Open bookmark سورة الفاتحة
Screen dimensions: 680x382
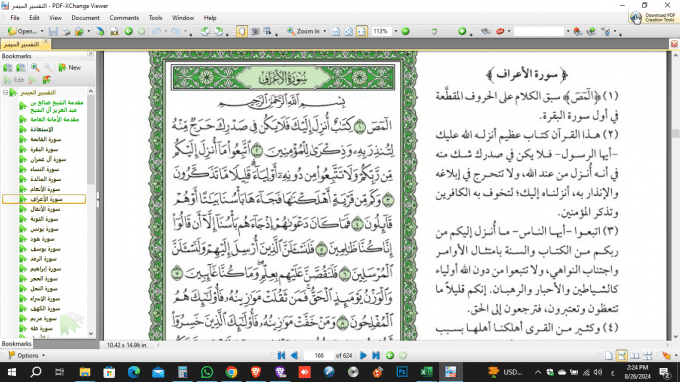(46, 140)
